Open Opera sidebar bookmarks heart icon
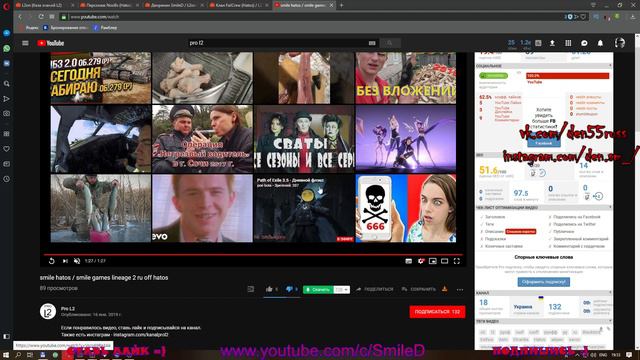The width and height of the screenshot is (640, 360). coord(7,149)
